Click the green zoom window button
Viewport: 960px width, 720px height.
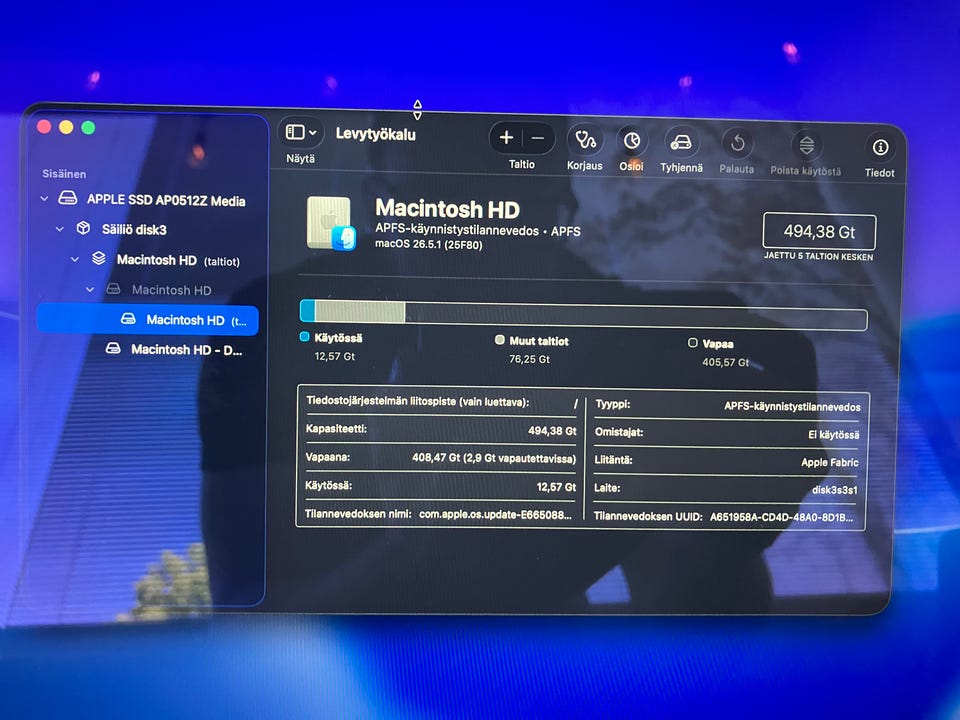point(88,127)
